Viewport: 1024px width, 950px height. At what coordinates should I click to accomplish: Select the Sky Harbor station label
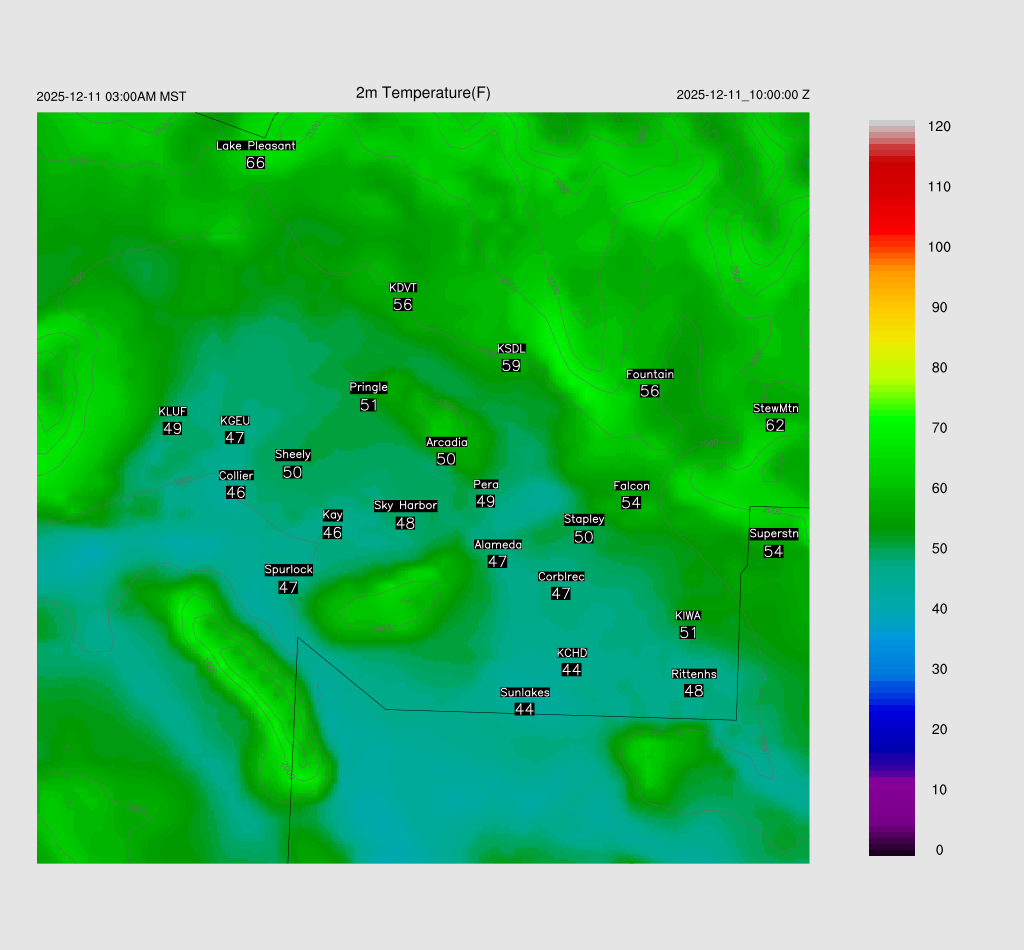(x=405, y=505)
